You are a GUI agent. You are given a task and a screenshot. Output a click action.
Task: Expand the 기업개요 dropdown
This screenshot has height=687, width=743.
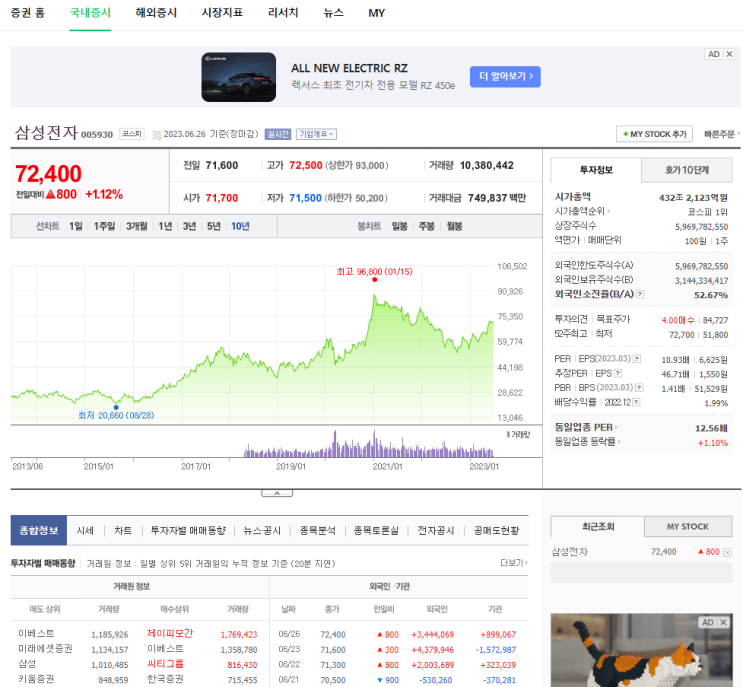point(316,135)
